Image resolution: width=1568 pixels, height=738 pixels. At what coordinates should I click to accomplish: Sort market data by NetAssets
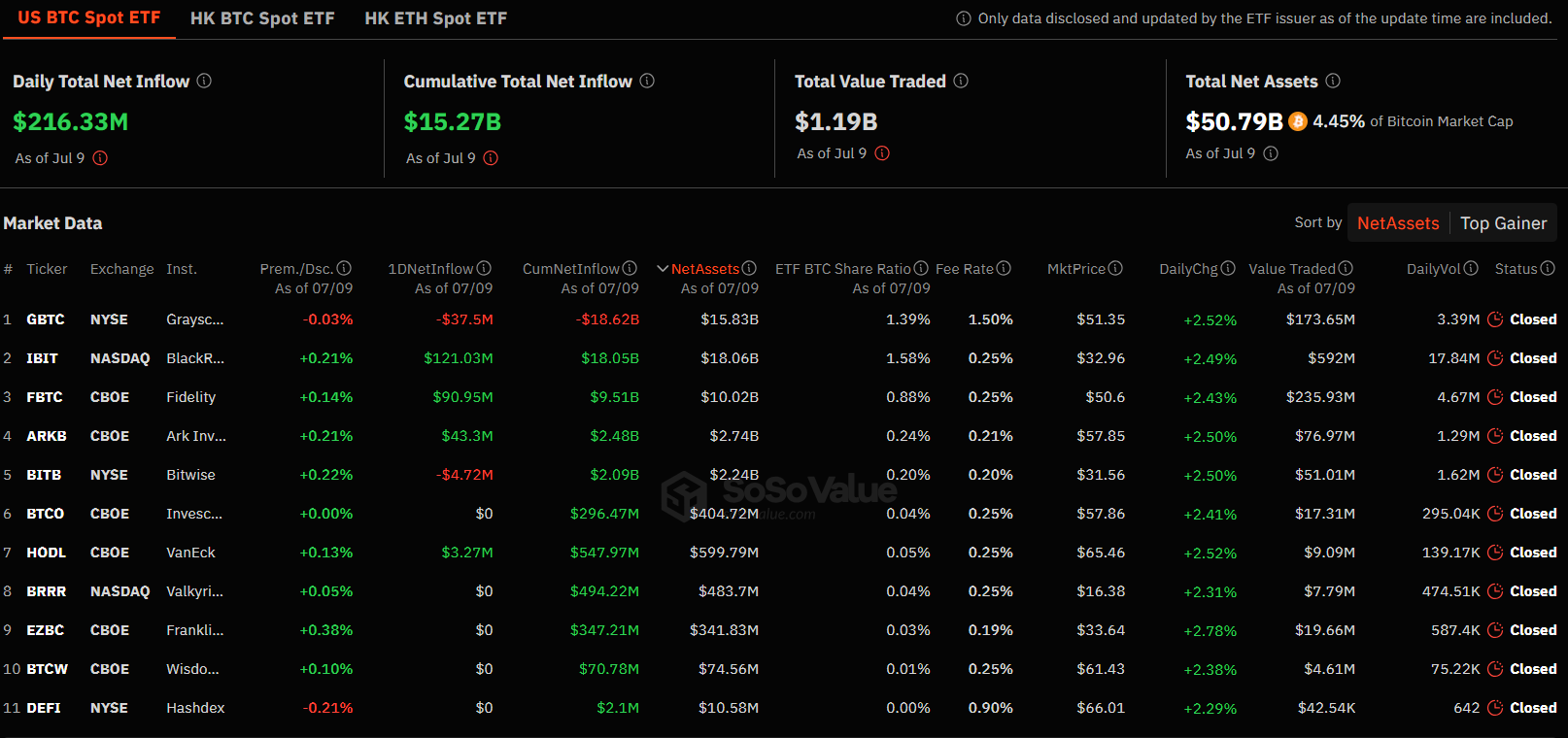point(1398,223)
